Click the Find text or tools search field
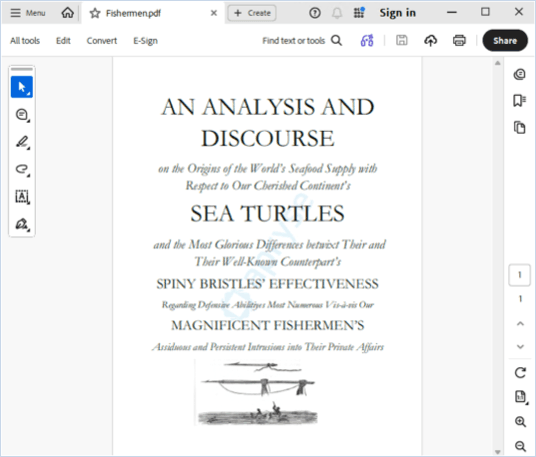This screenshot has width=536, height=457. pos(293,41)
